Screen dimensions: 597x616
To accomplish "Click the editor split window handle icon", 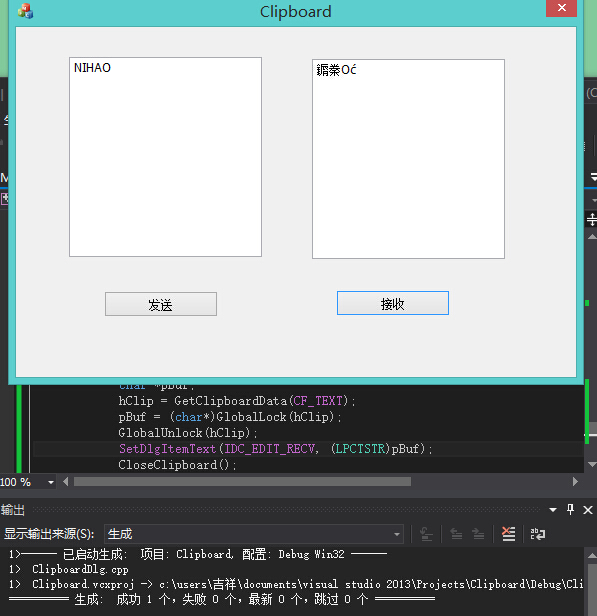I will [592, 219].
